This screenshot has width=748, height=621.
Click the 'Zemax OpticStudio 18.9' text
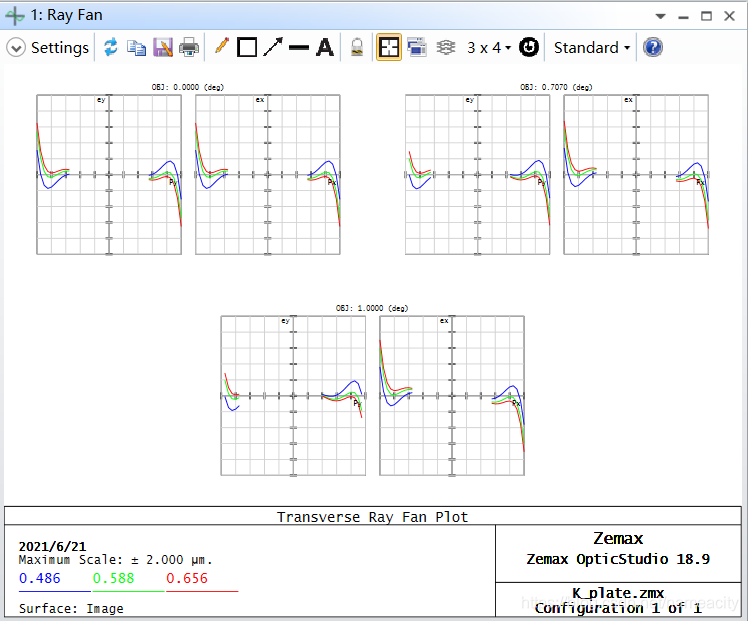[x=618, y=559]
